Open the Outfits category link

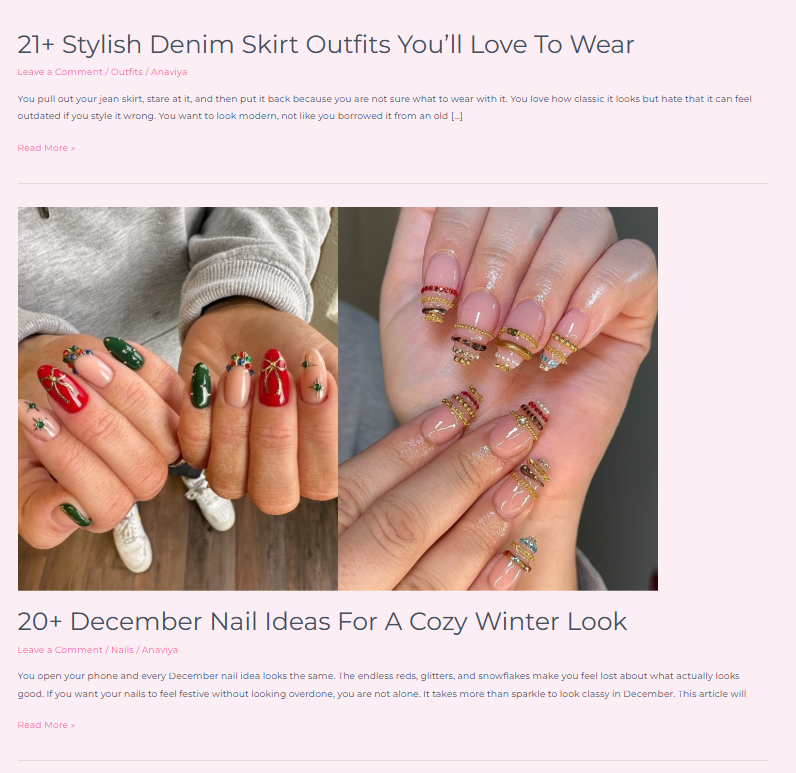click(x=126, y=72)
